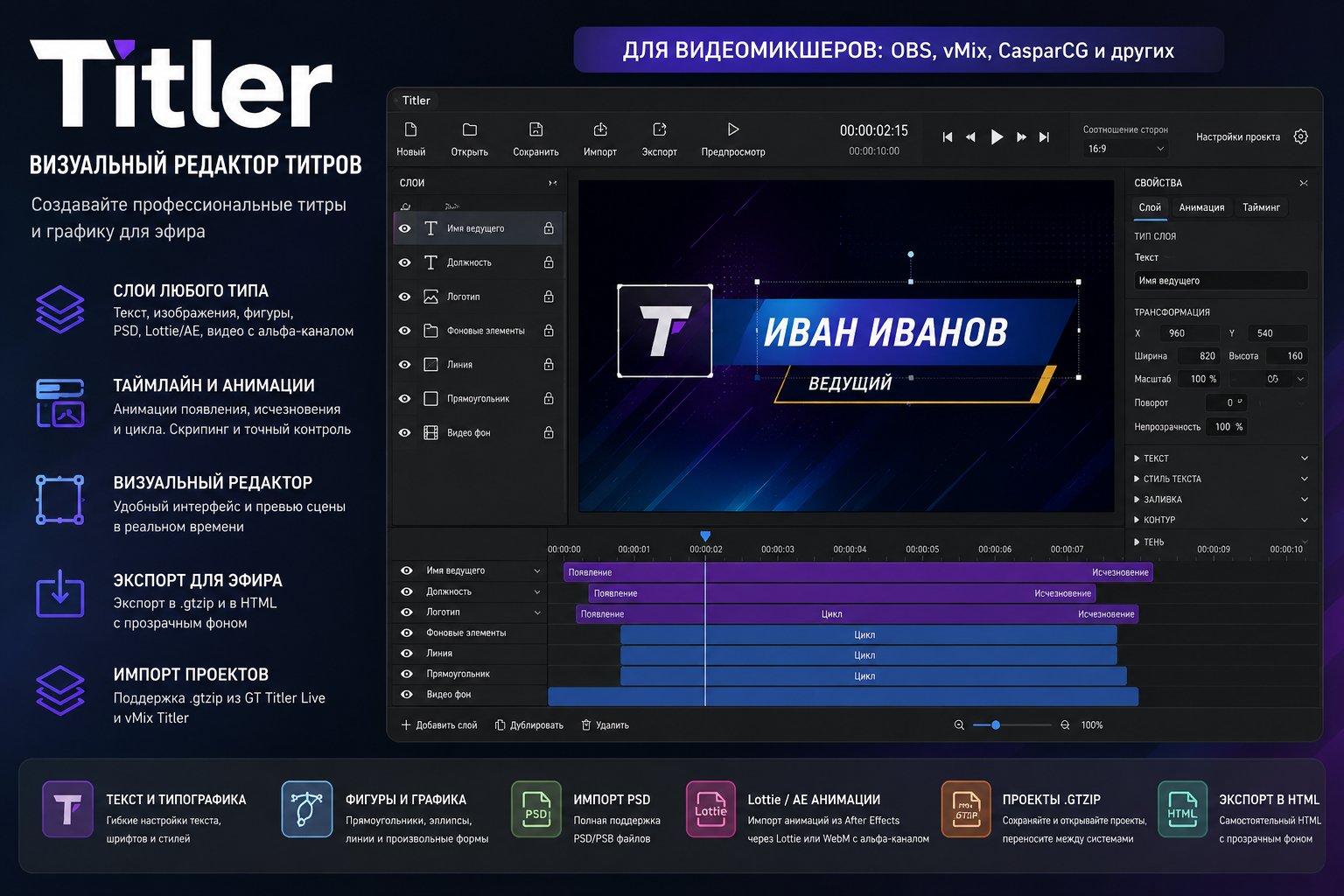Screen dimensions: 1344x896
Task: Toggle lock on Видео фон layer
Action: click(549, 433)
